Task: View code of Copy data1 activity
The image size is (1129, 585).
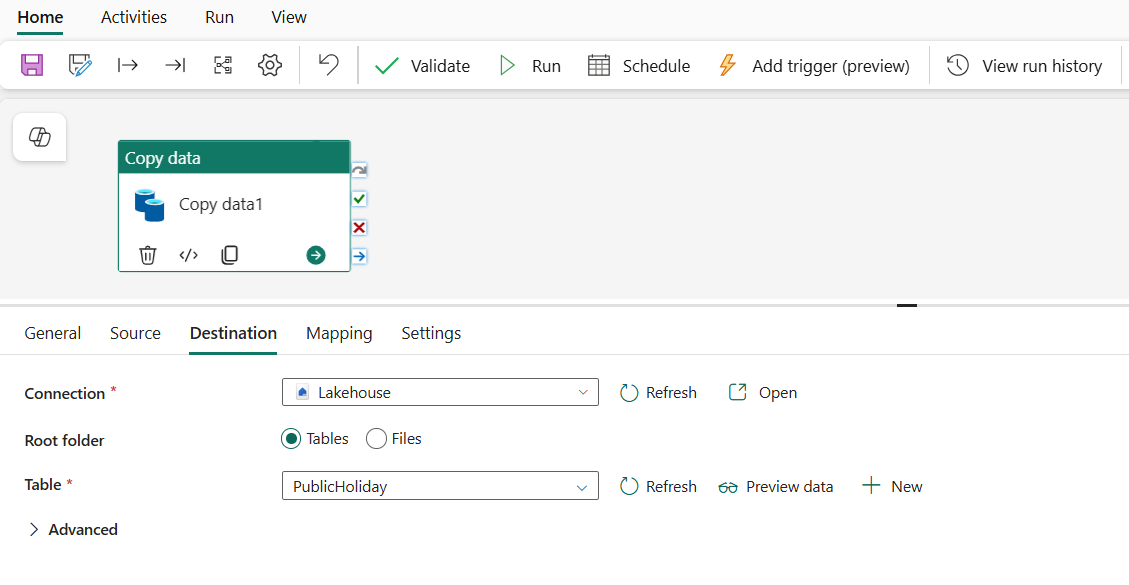Action: 189,255
